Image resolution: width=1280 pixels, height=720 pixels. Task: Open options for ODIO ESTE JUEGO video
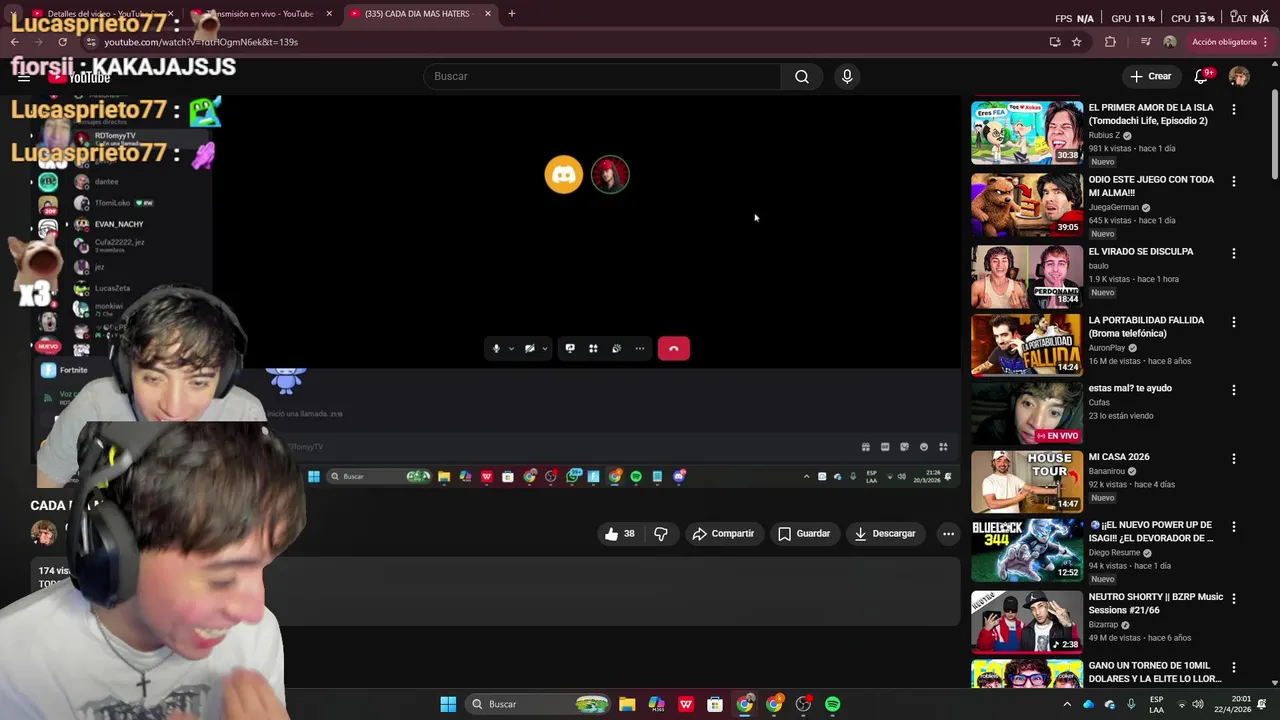tap(1233, 182)
